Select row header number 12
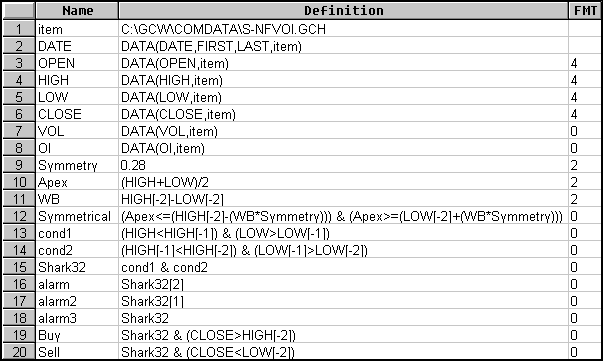Image resolution: width=603 pixels, height=361 pixels. click(19, 216)
